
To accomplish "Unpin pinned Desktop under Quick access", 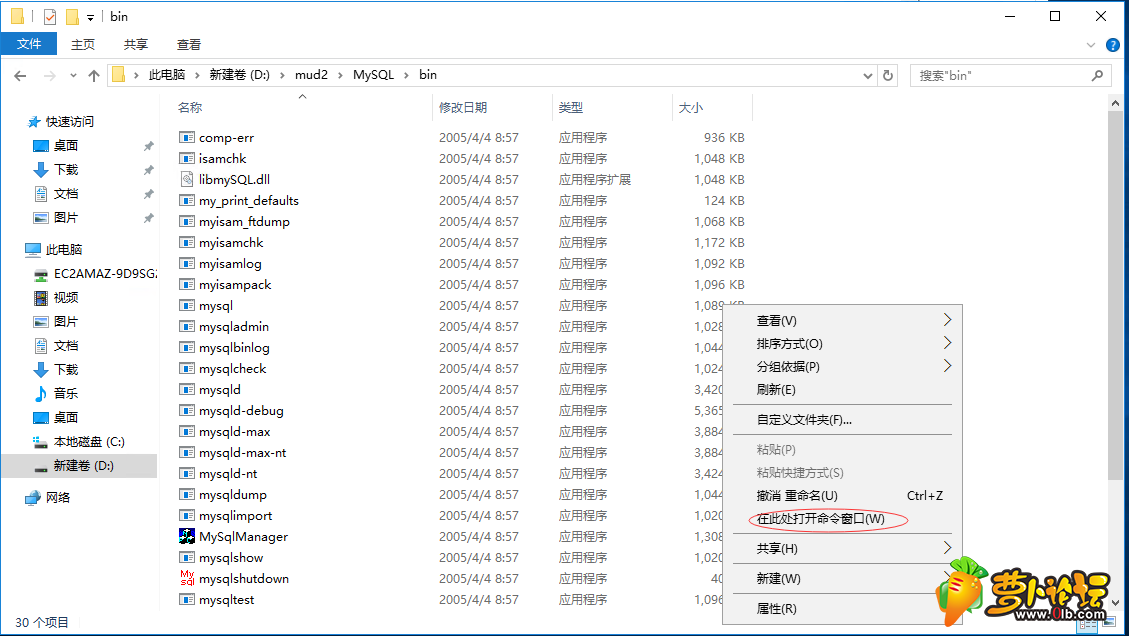I will click(x=148, y=146).
